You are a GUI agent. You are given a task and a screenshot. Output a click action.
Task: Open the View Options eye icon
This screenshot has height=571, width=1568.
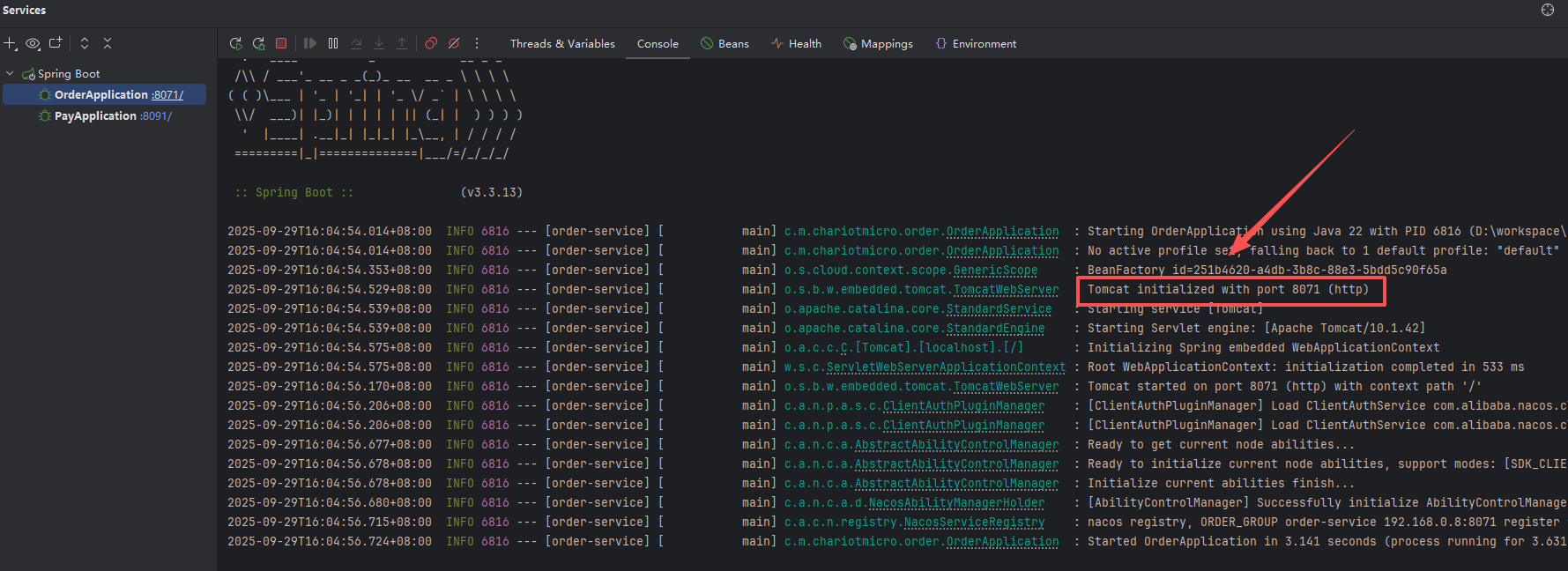[33, 43]
